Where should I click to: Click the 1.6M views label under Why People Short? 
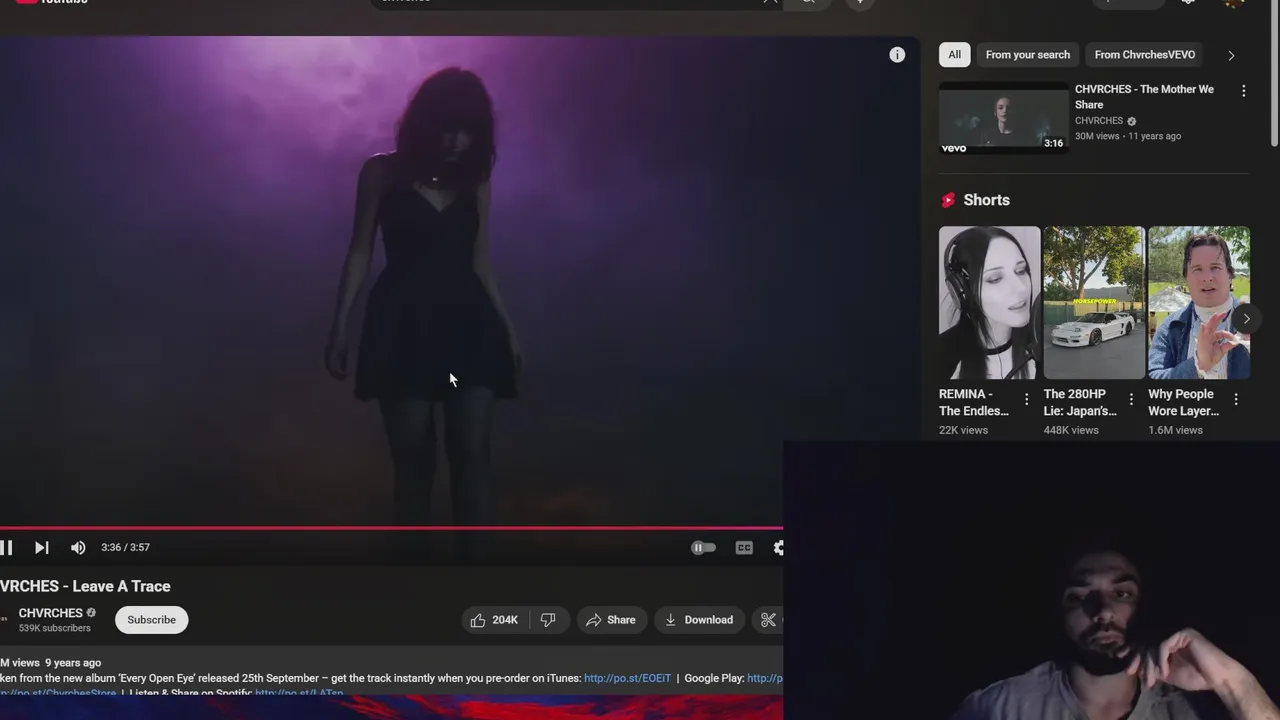(x=1175, y=430)
